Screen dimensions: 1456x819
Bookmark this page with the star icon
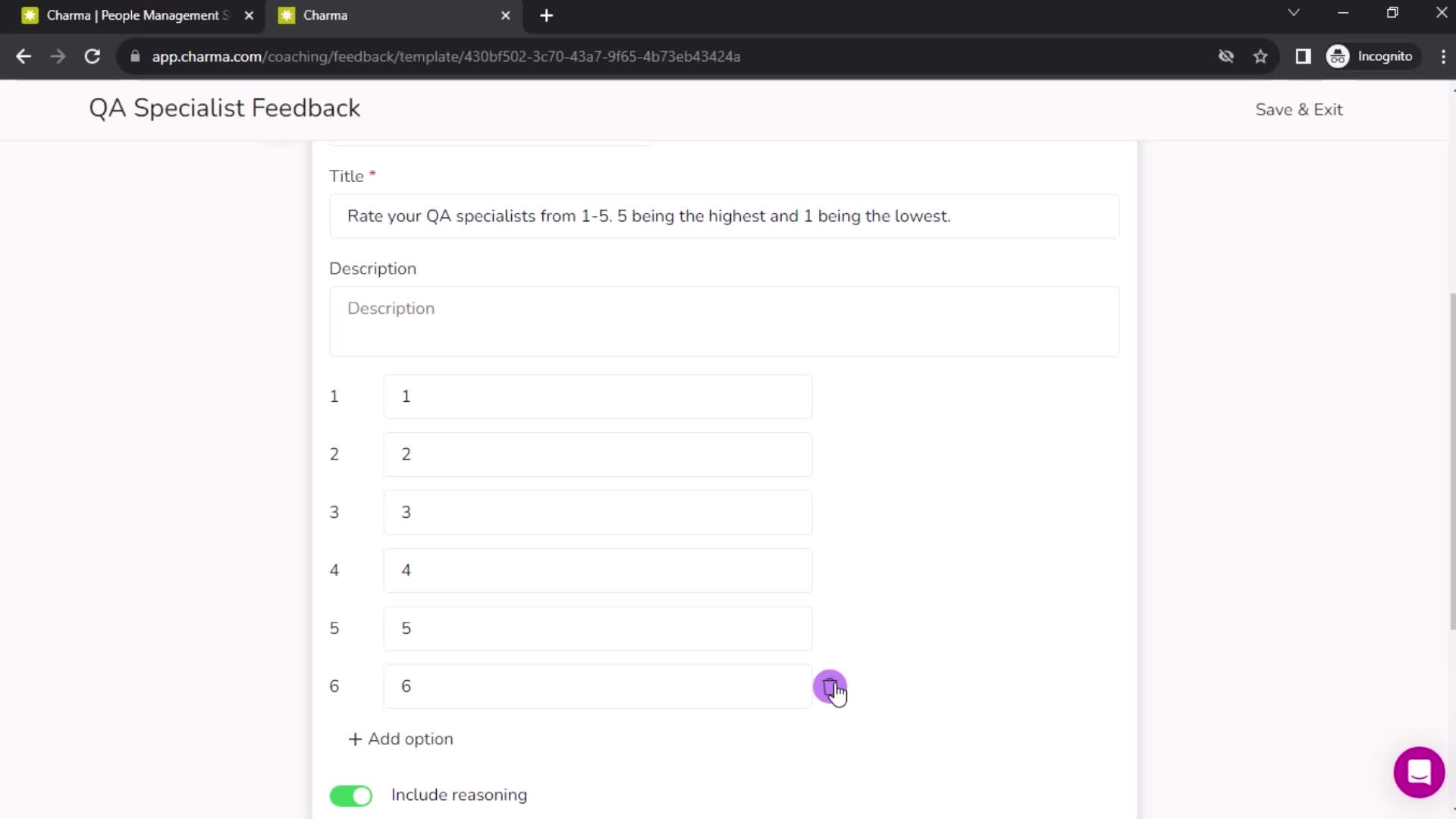1260,56
